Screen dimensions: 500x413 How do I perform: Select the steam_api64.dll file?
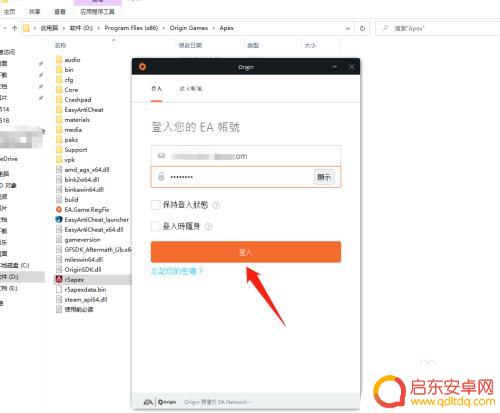(x=82, y=300)
